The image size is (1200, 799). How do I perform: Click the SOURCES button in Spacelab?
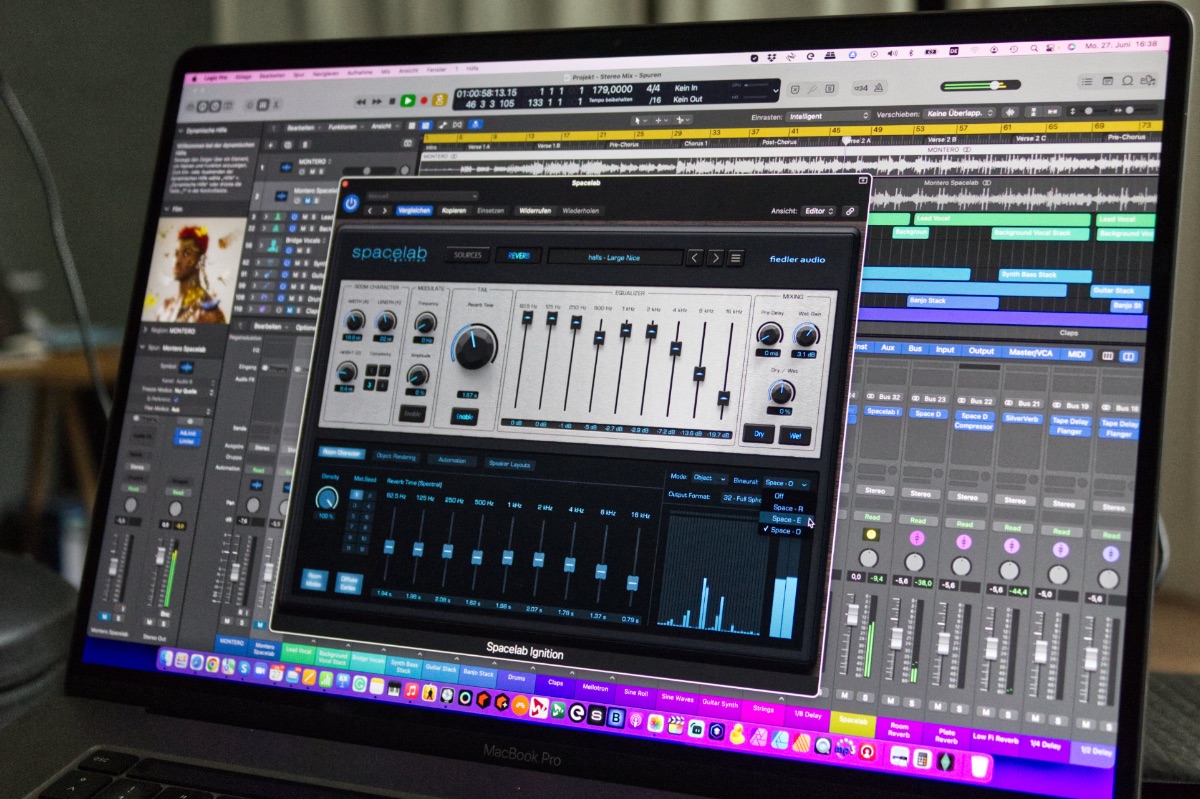click(x=467, y=255)
